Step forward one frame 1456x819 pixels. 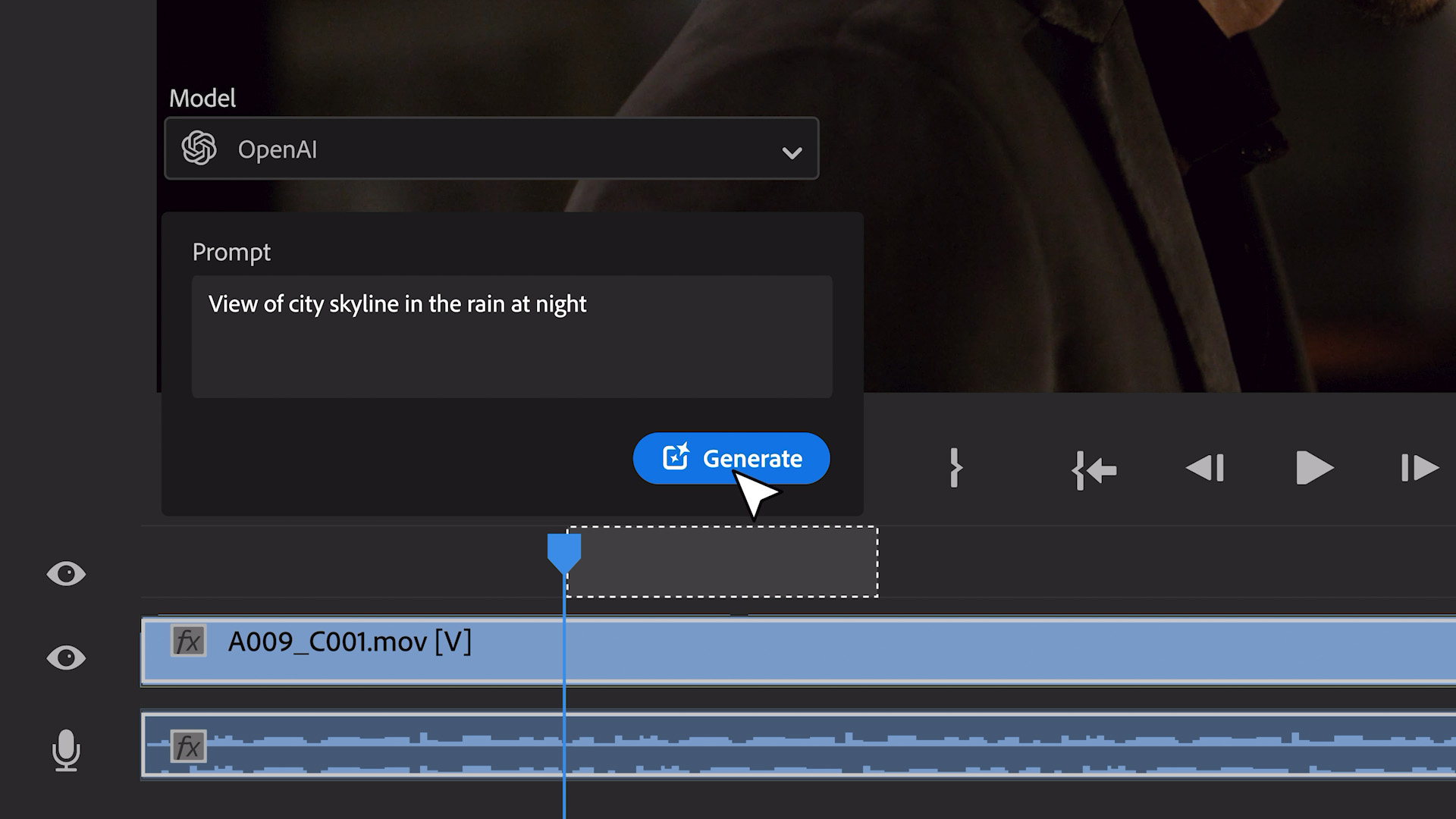[x=1419, y=468]
